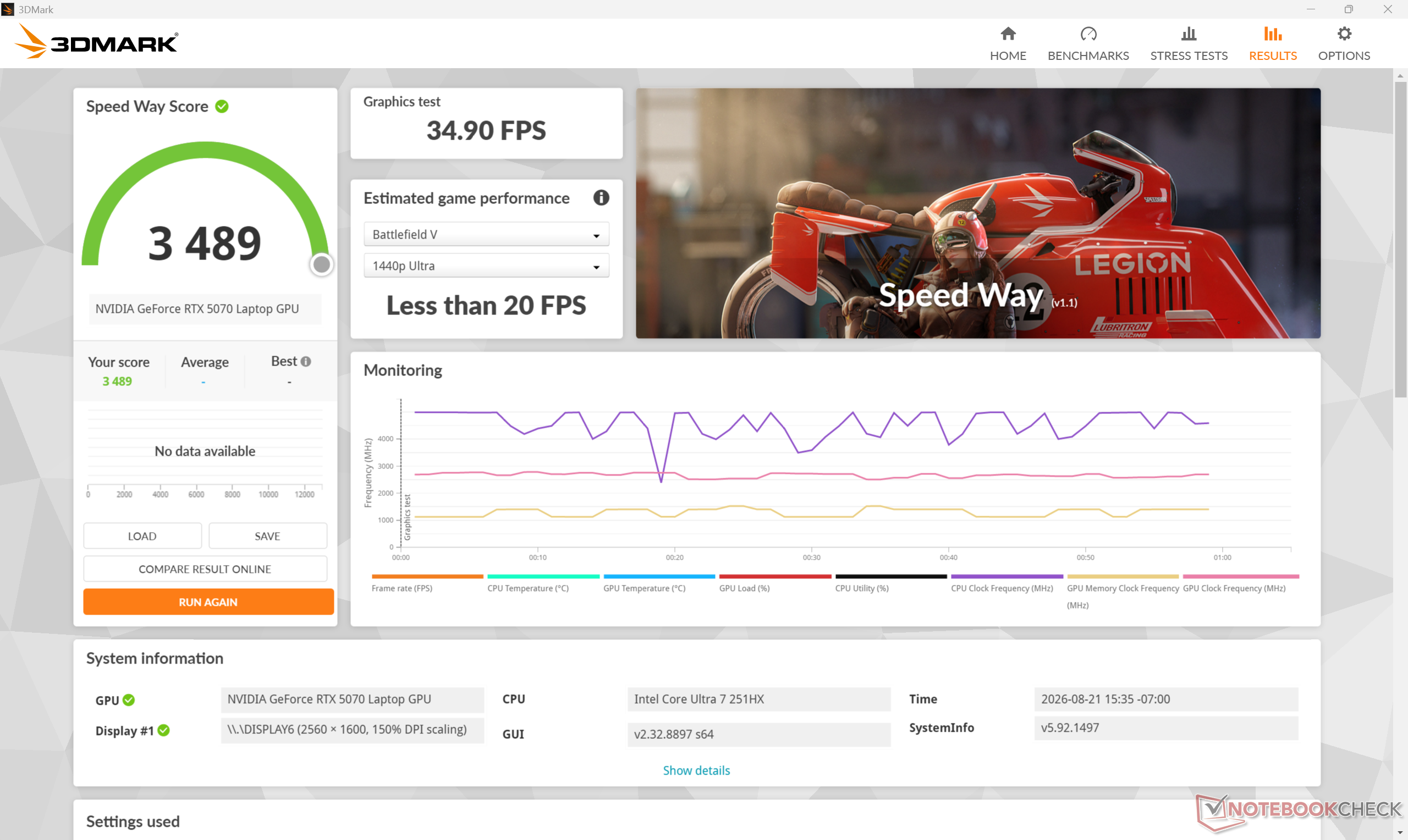Click the SAVE button

(x=267, y=535)
